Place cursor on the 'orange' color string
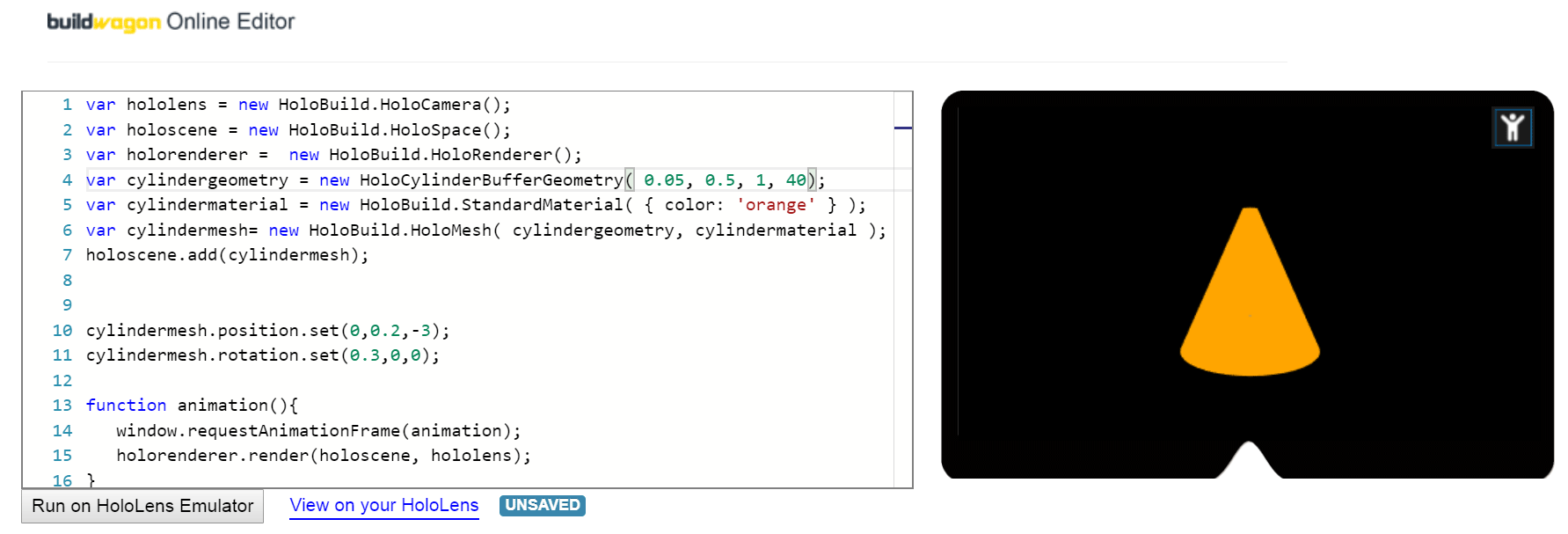The image size is (1568, 534). point(776,205)
